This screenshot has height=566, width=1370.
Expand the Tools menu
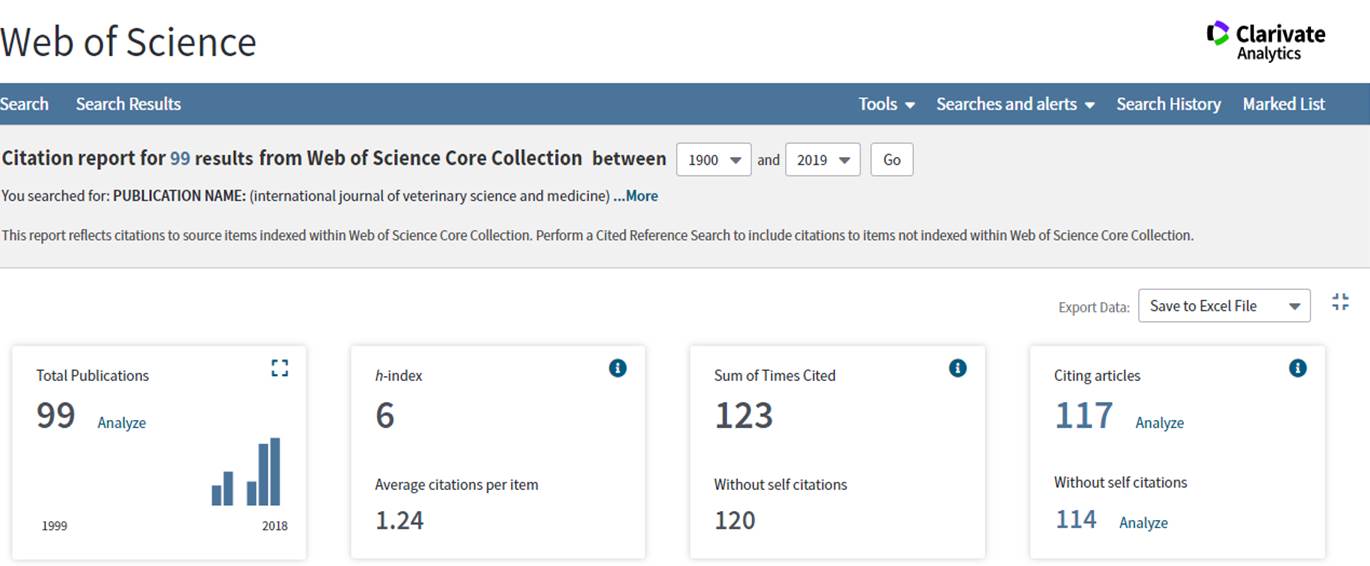887,104
